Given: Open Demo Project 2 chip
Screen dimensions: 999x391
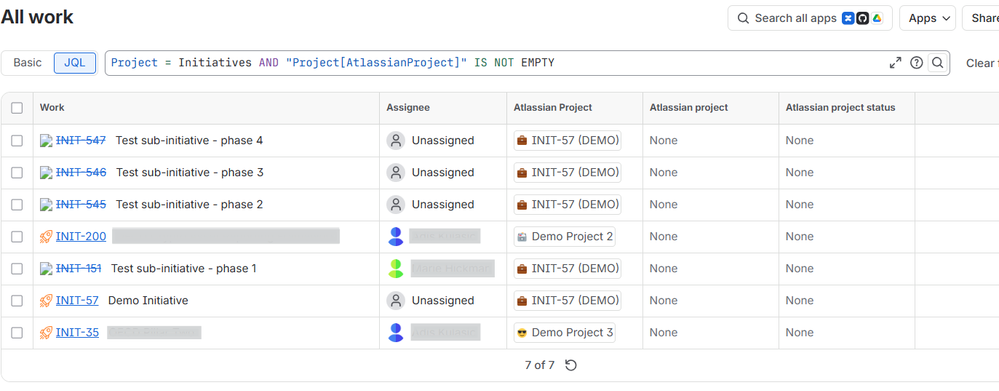Looking at the screenshot, I should pyautogui.click(x=564, y=237).
